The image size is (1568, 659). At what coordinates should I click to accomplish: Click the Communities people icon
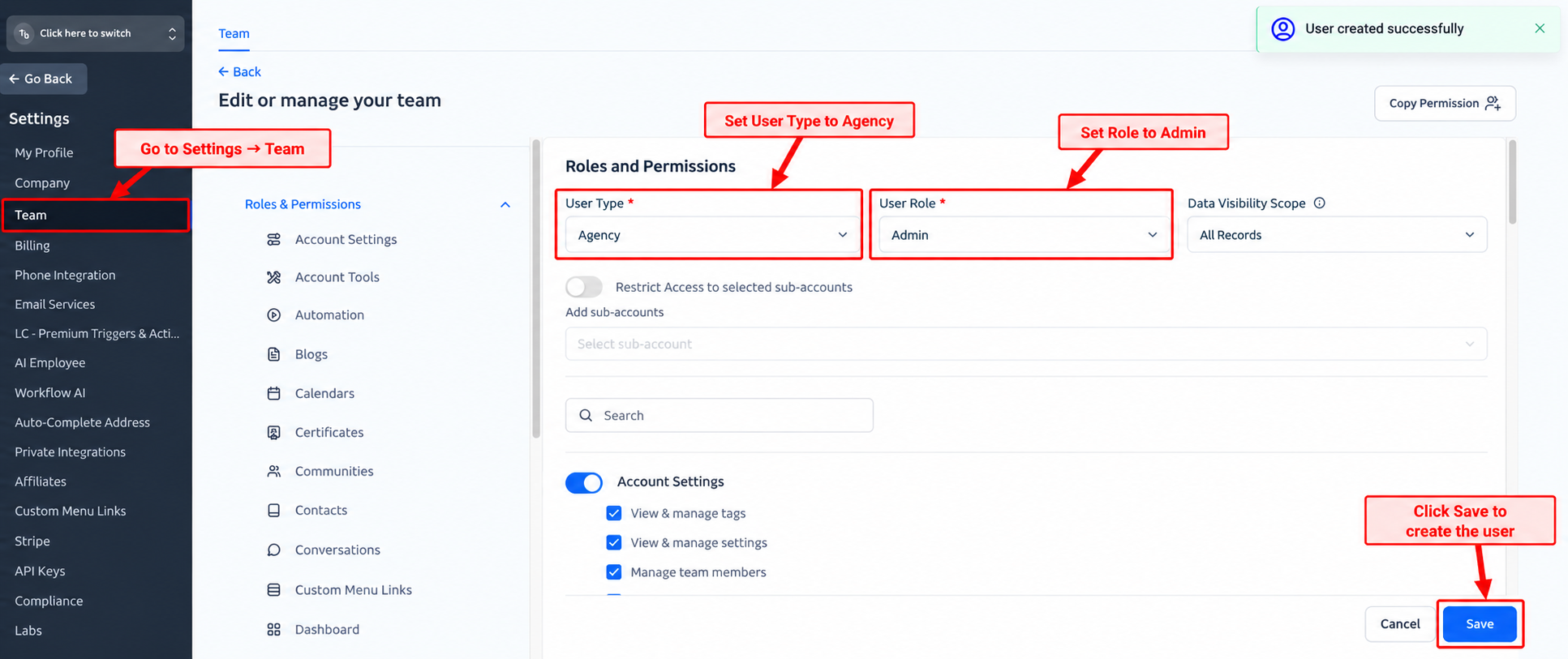coord(273,471)
